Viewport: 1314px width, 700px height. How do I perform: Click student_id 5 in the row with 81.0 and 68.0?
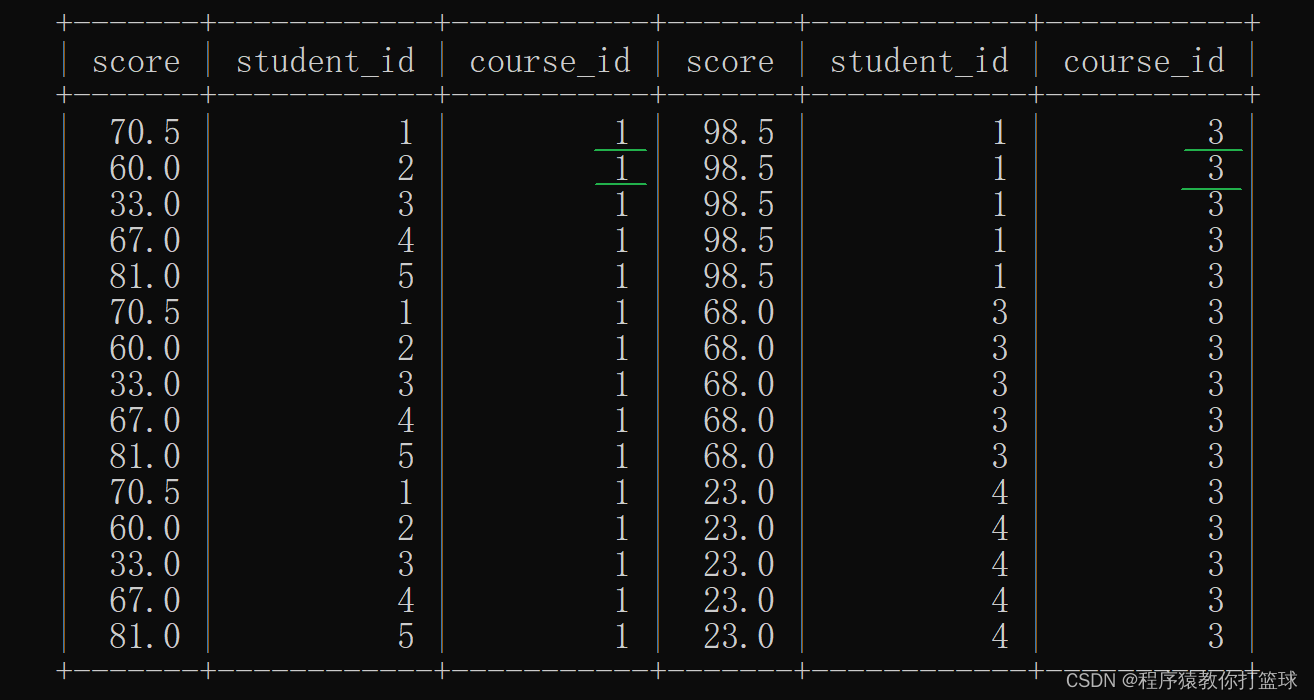405,457
